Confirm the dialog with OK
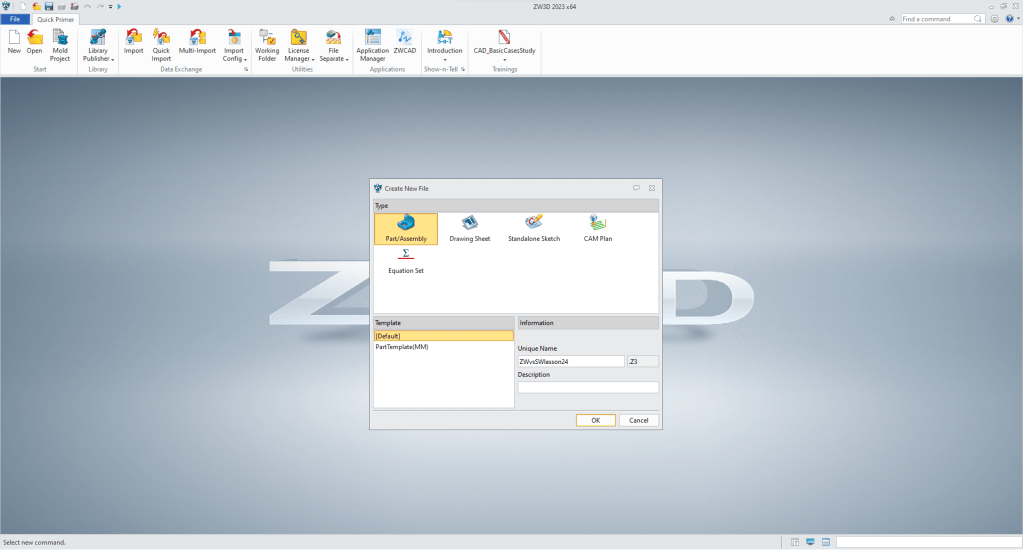The width and height of the screenshot is (1023, 550). pos(595,420)
